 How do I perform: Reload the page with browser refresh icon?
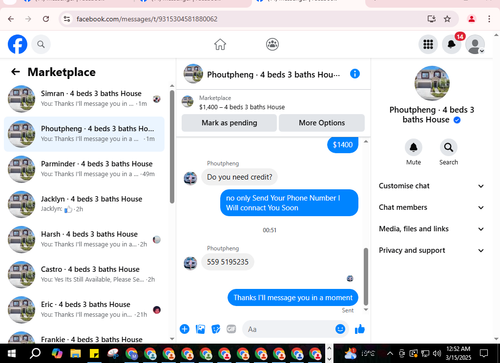46,19
